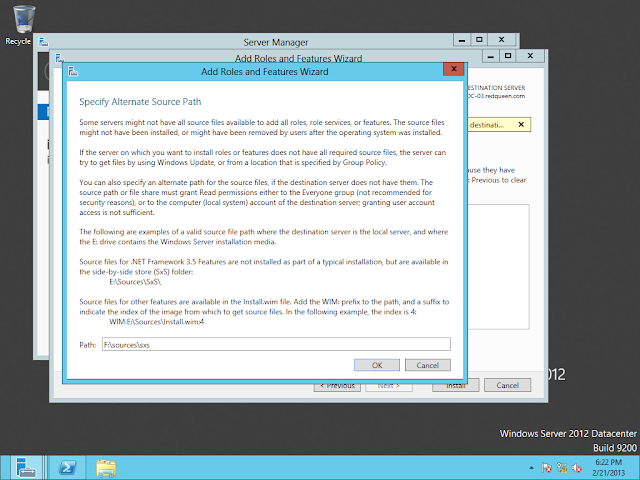Viewport: 640px width, 480px height.
Task: Open Server Manager from the taskbar
Action: pos(25,467)
